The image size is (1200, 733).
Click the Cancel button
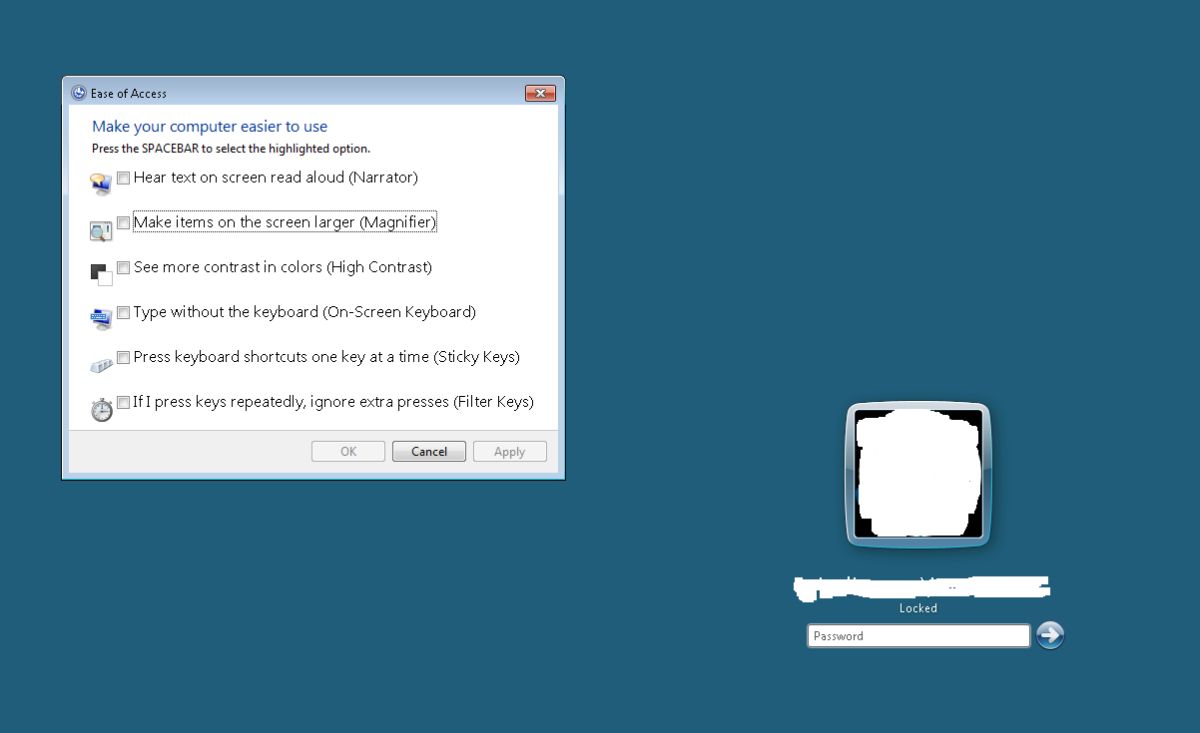click(x=429, y=452)
